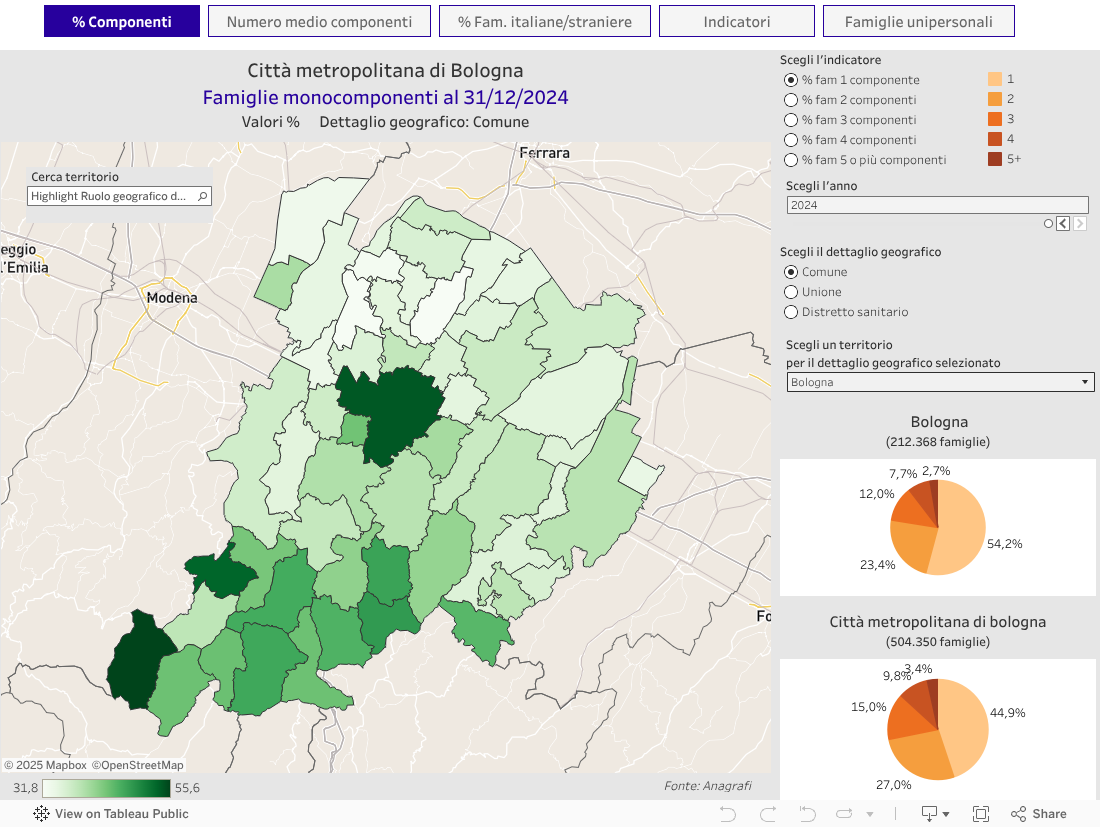Click the 'View on Tableau Public' link

click(x=121, y=814)
